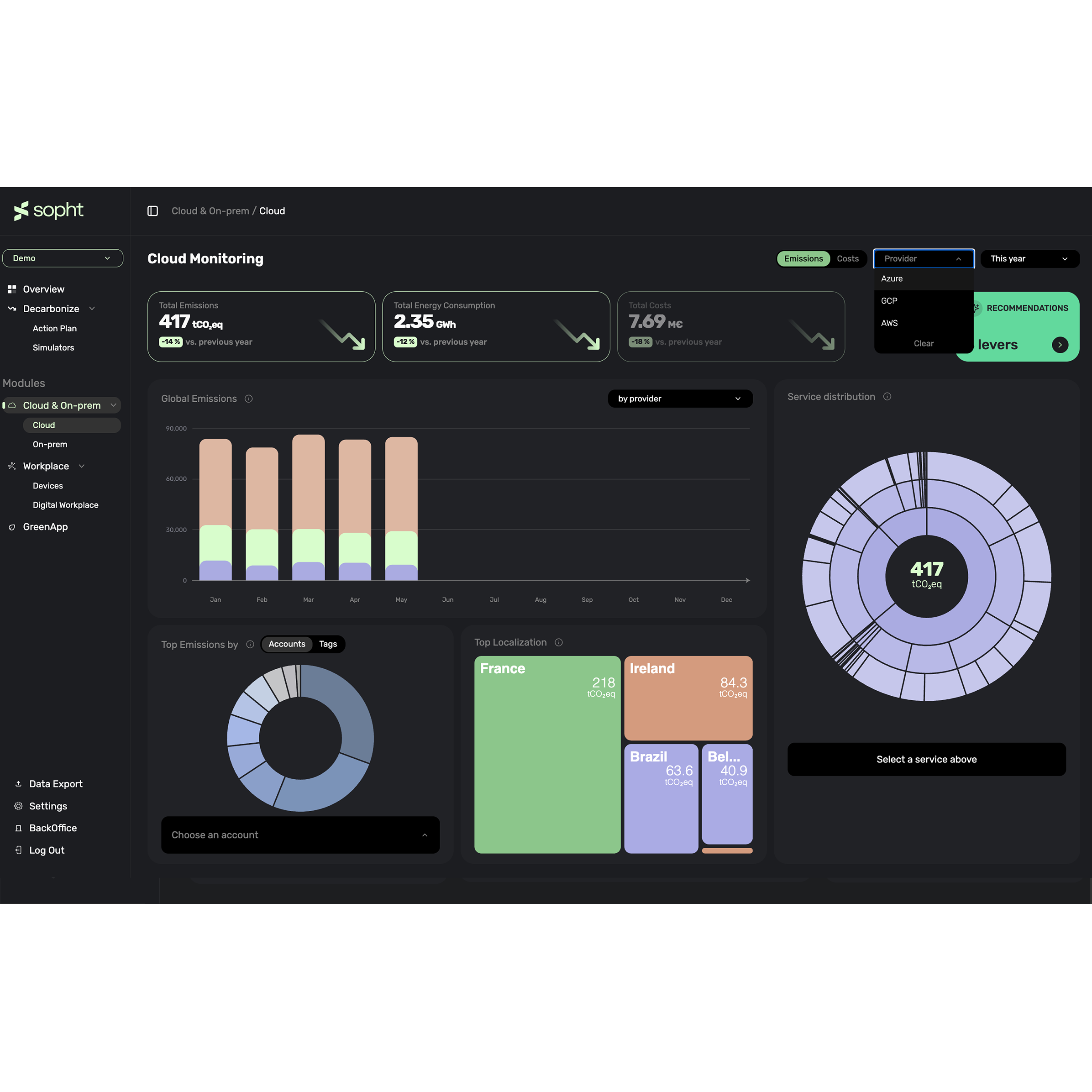The height and width of the screenshot is (1092, 1092).
Task: Click the Total Energy Consumption trend arrow
Action: coord(577,335)
